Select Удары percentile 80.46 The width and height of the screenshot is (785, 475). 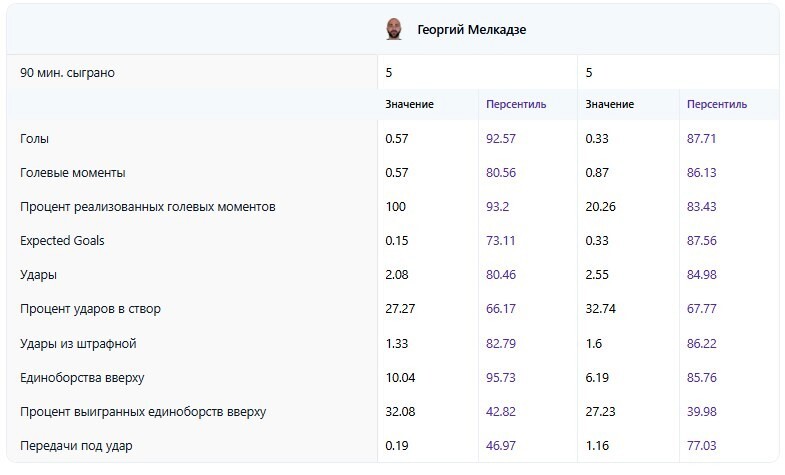click(x=501, y=275)
